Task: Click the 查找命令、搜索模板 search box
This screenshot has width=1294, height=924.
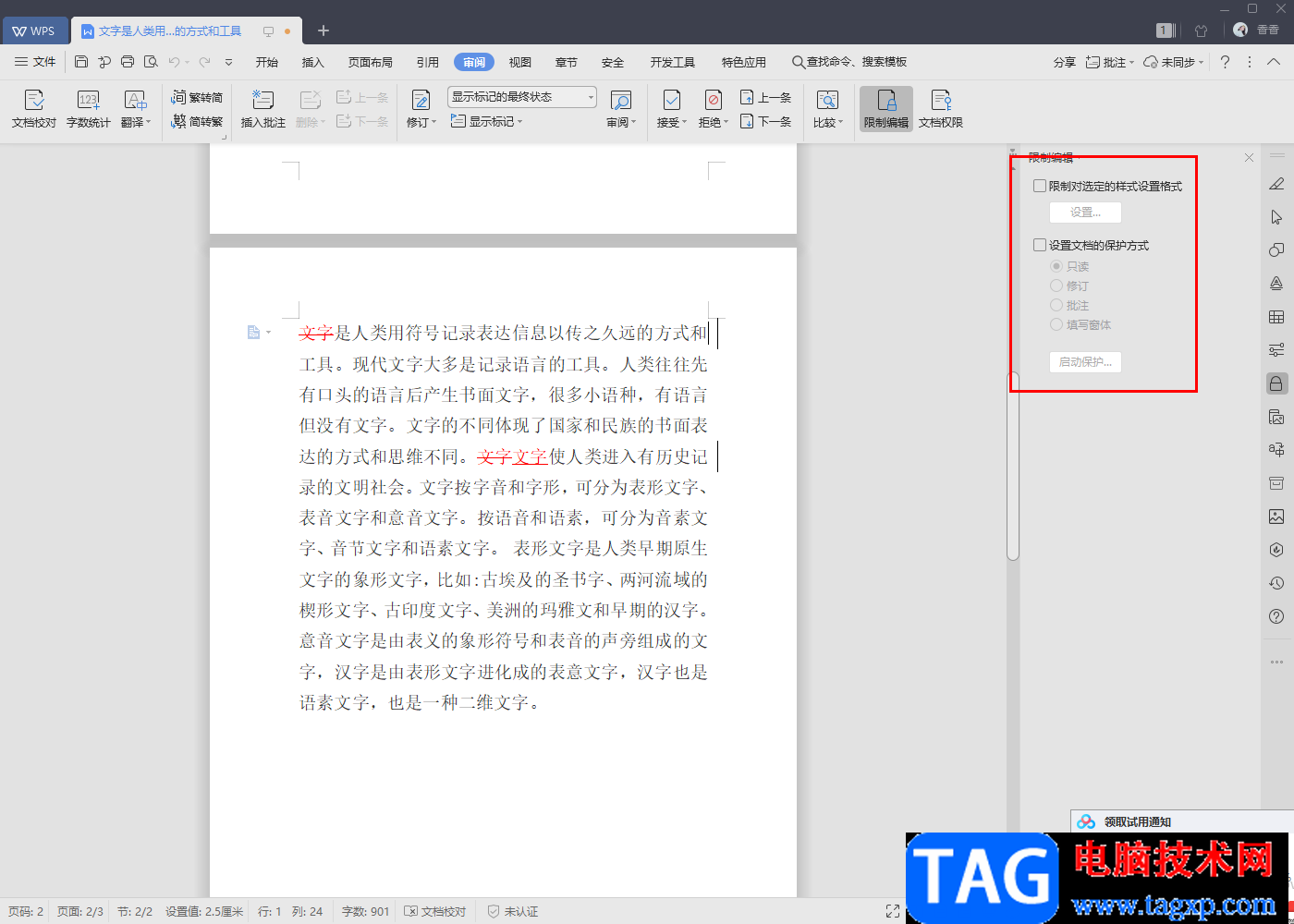Action: tap(850, 62)
